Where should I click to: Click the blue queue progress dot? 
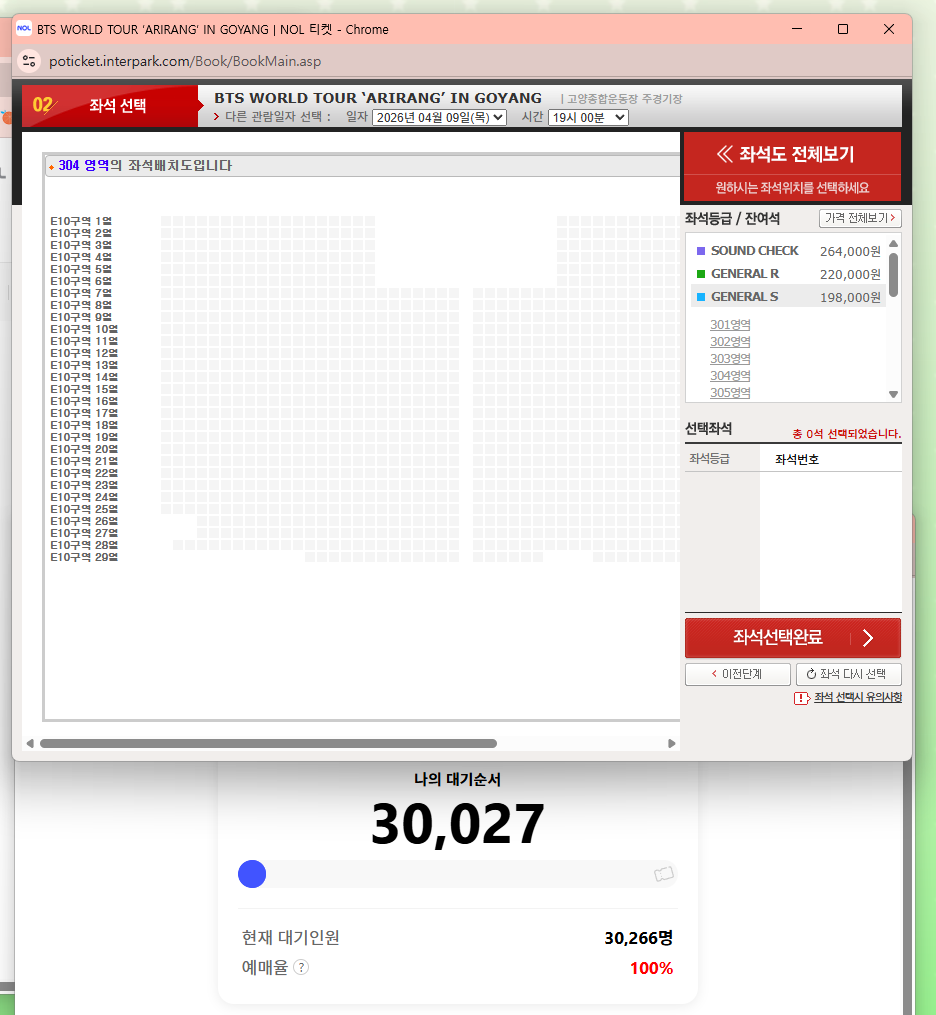252,874
